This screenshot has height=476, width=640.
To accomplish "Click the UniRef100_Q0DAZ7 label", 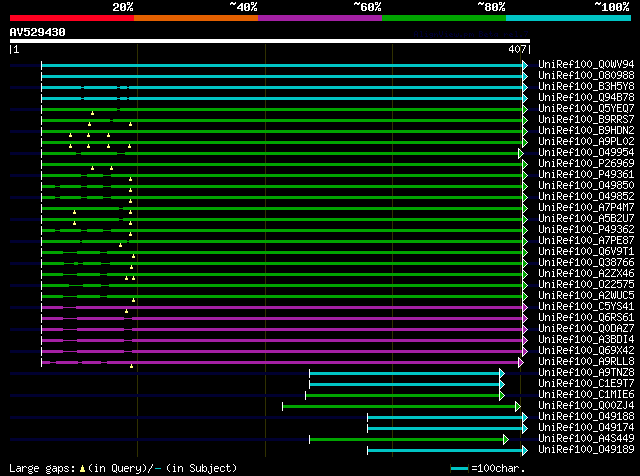I will [x=586, y=329].
